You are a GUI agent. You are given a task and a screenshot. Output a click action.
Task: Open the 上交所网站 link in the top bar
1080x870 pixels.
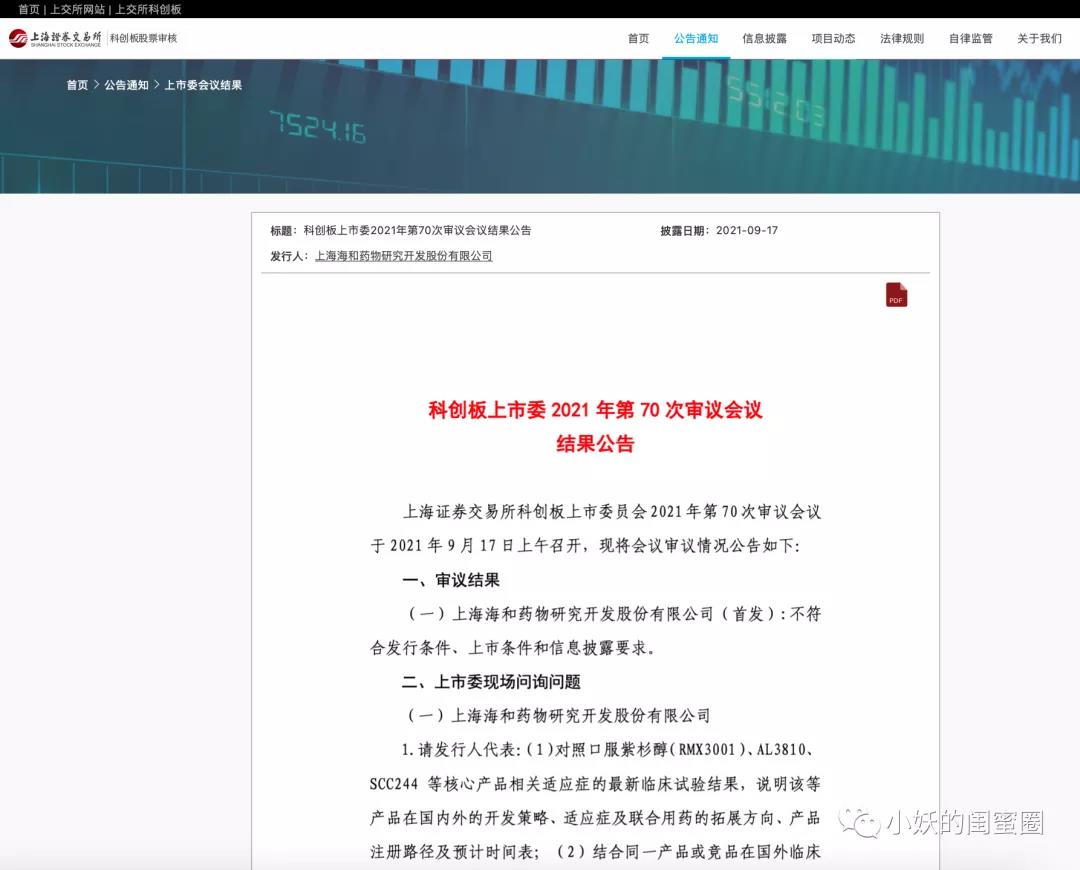pyautogui.click(x=77, y=9)
